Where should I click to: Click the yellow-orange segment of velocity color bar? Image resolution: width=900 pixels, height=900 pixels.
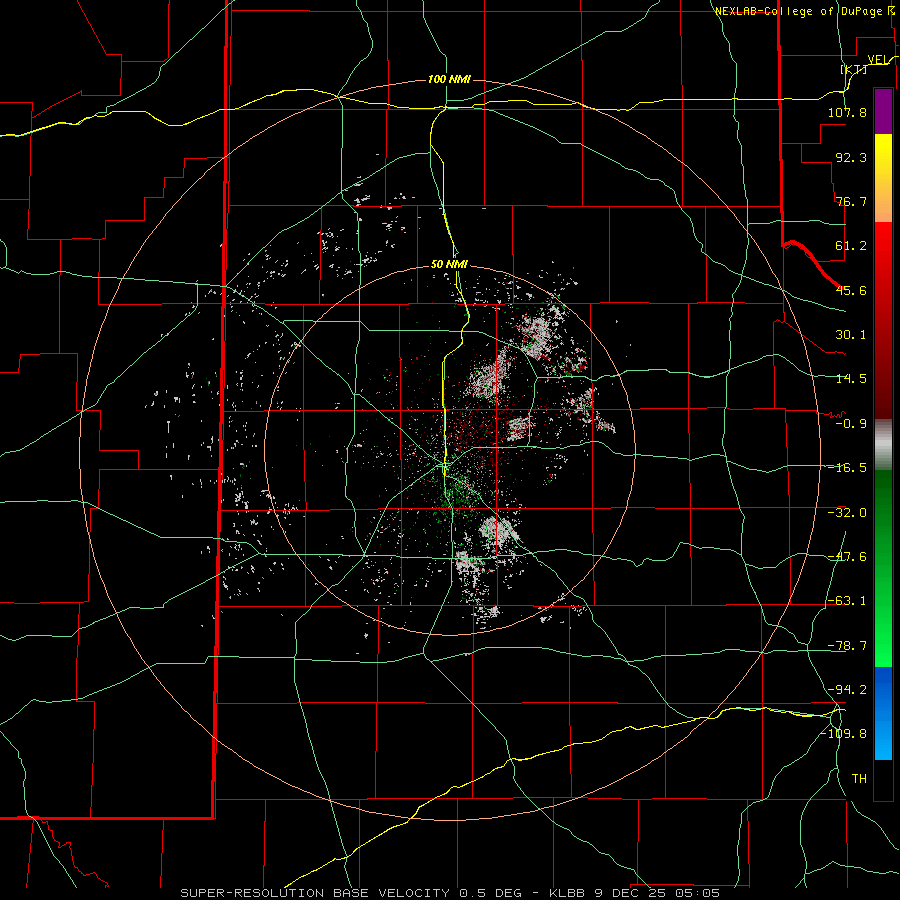pyautogui.click(x=883, y=178)
